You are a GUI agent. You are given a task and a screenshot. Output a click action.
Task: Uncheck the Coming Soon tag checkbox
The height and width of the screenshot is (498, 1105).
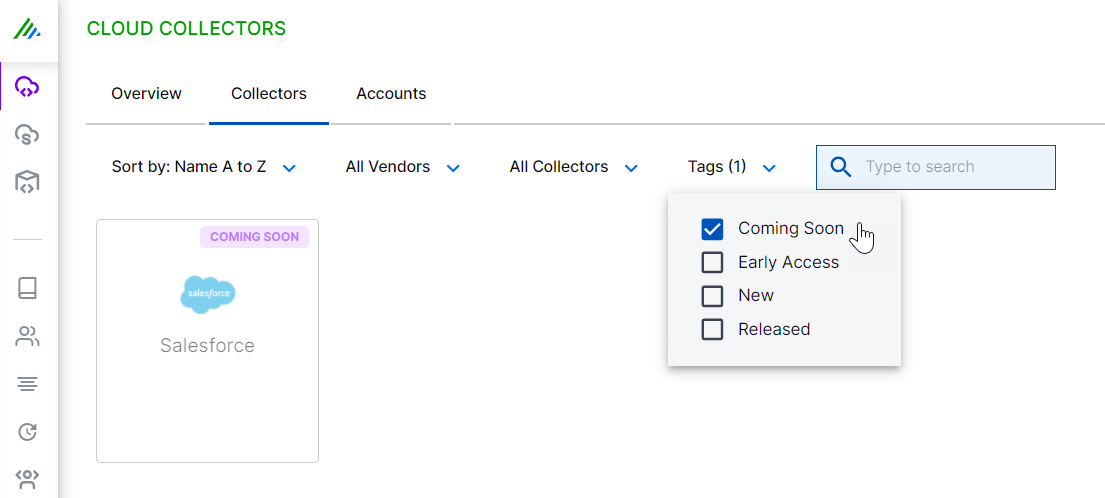(712, 229)
